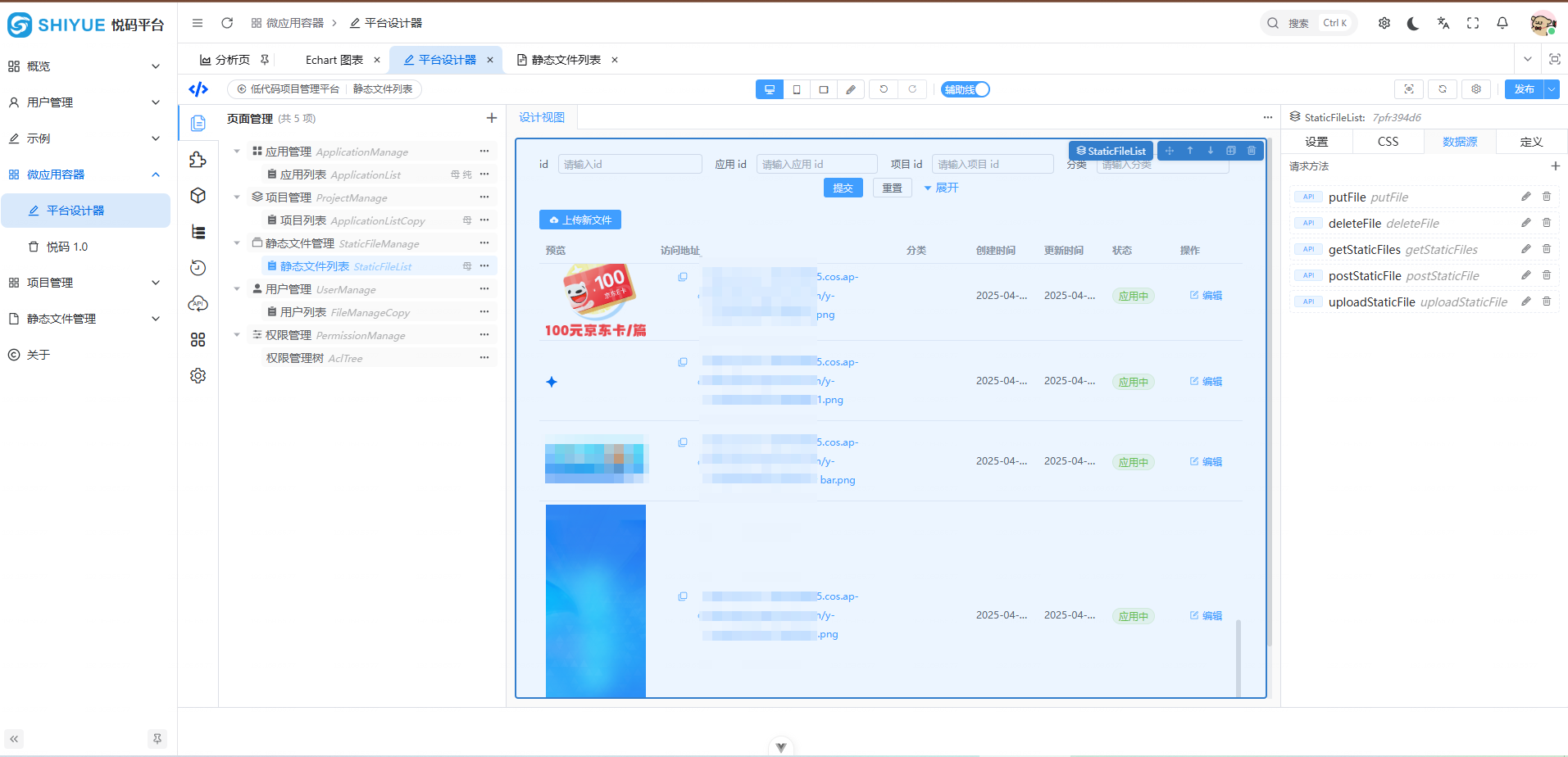Switch to the Echart 图表 tab
Viewport: 1568px width, 757px height.
(x=334, y=60)
